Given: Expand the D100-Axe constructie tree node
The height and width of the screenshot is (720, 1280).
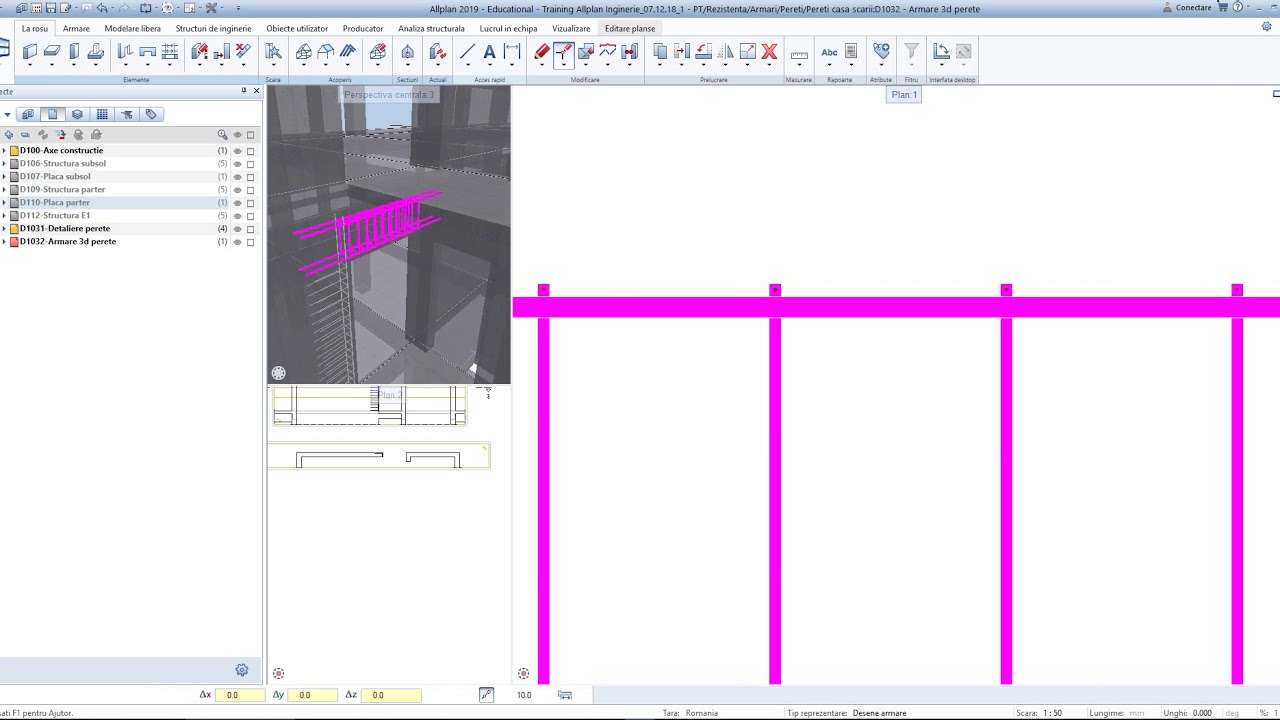Looking at the screenshot, I should [x=4, y=151].
